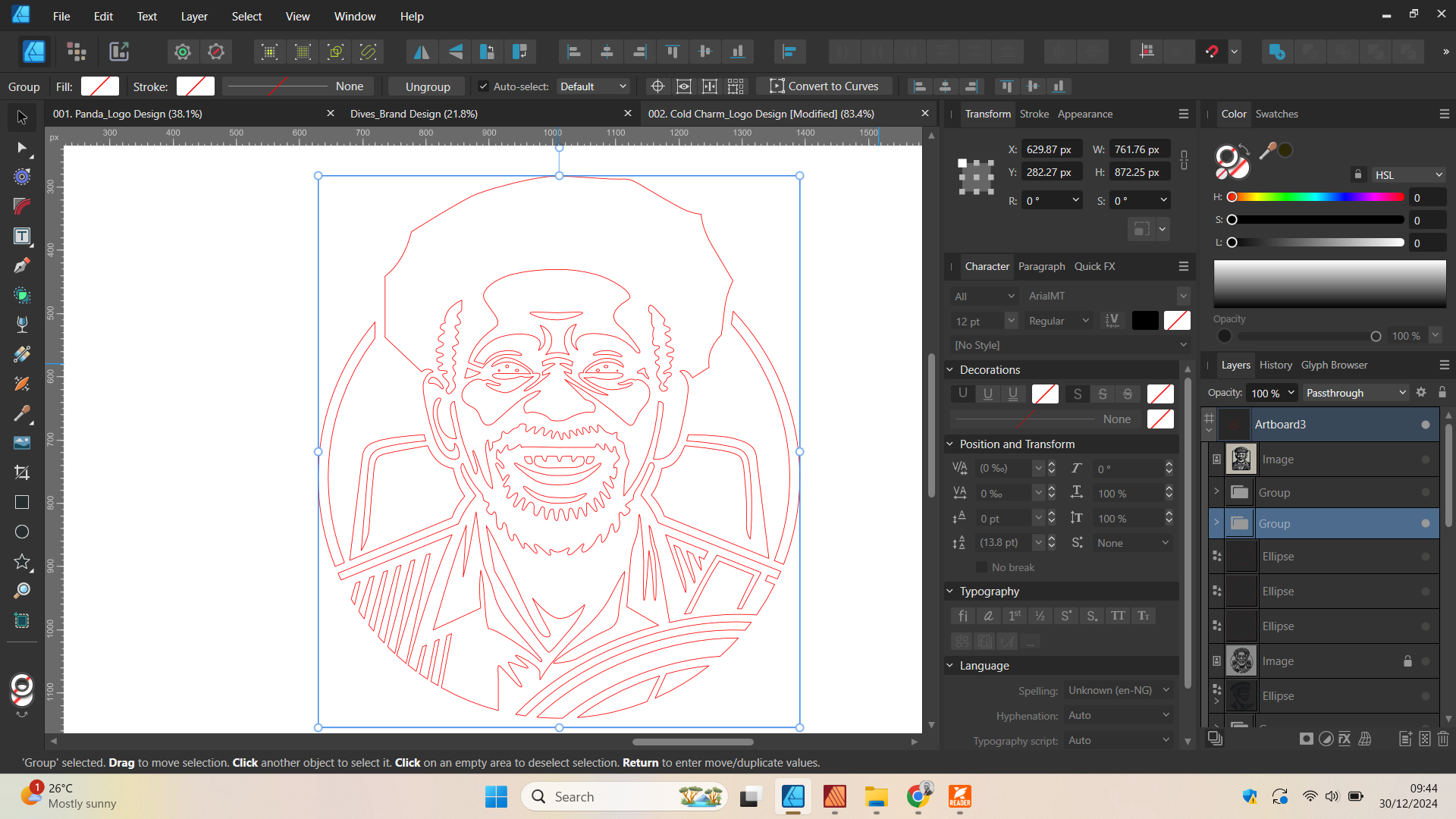Select the Place Image tool
Viewport: 1456px width, 819px height.
coord(22,443)
